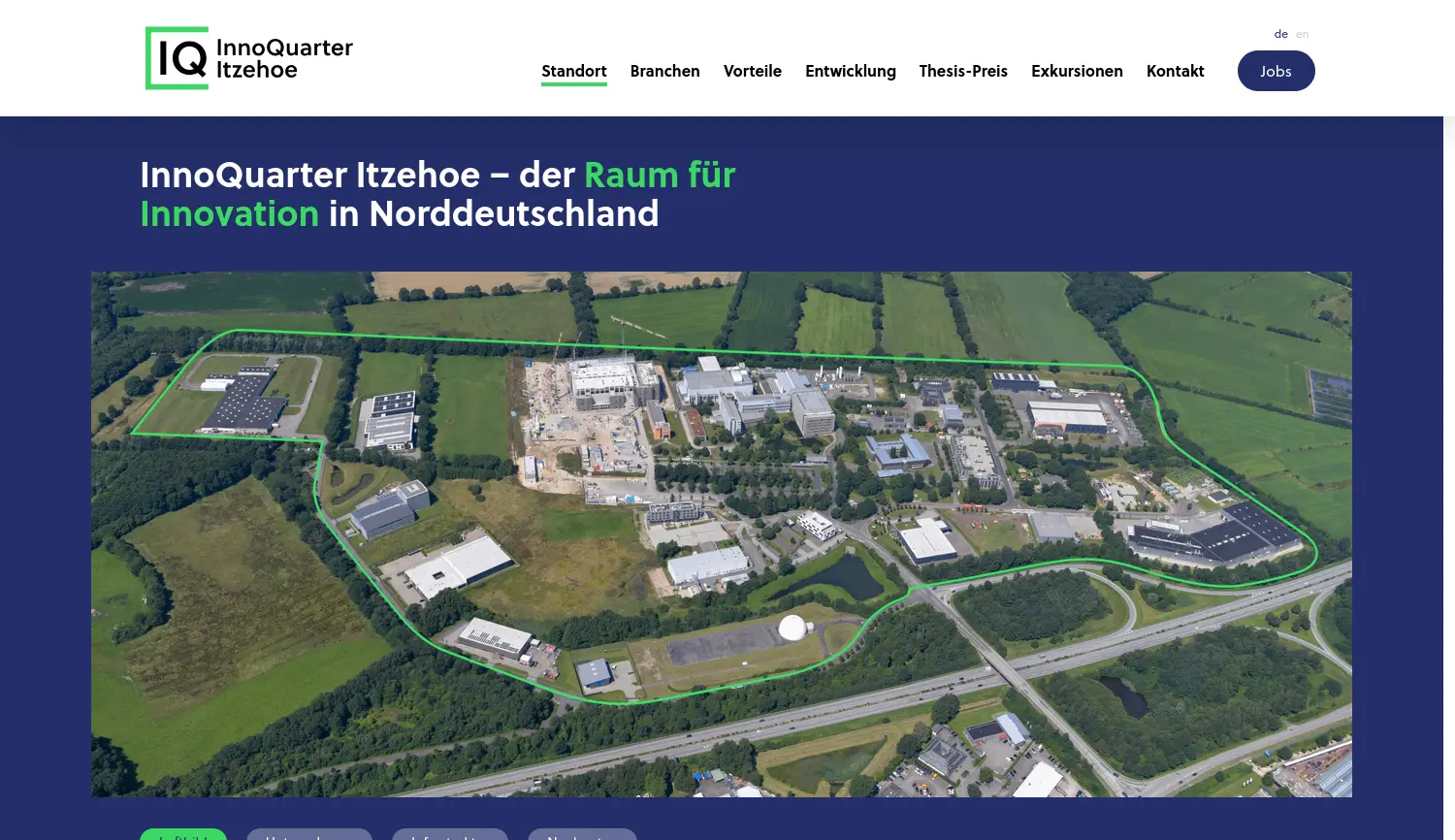Select the German language option 'de'
This screenshot has width=1455, height=840.
1280,33
